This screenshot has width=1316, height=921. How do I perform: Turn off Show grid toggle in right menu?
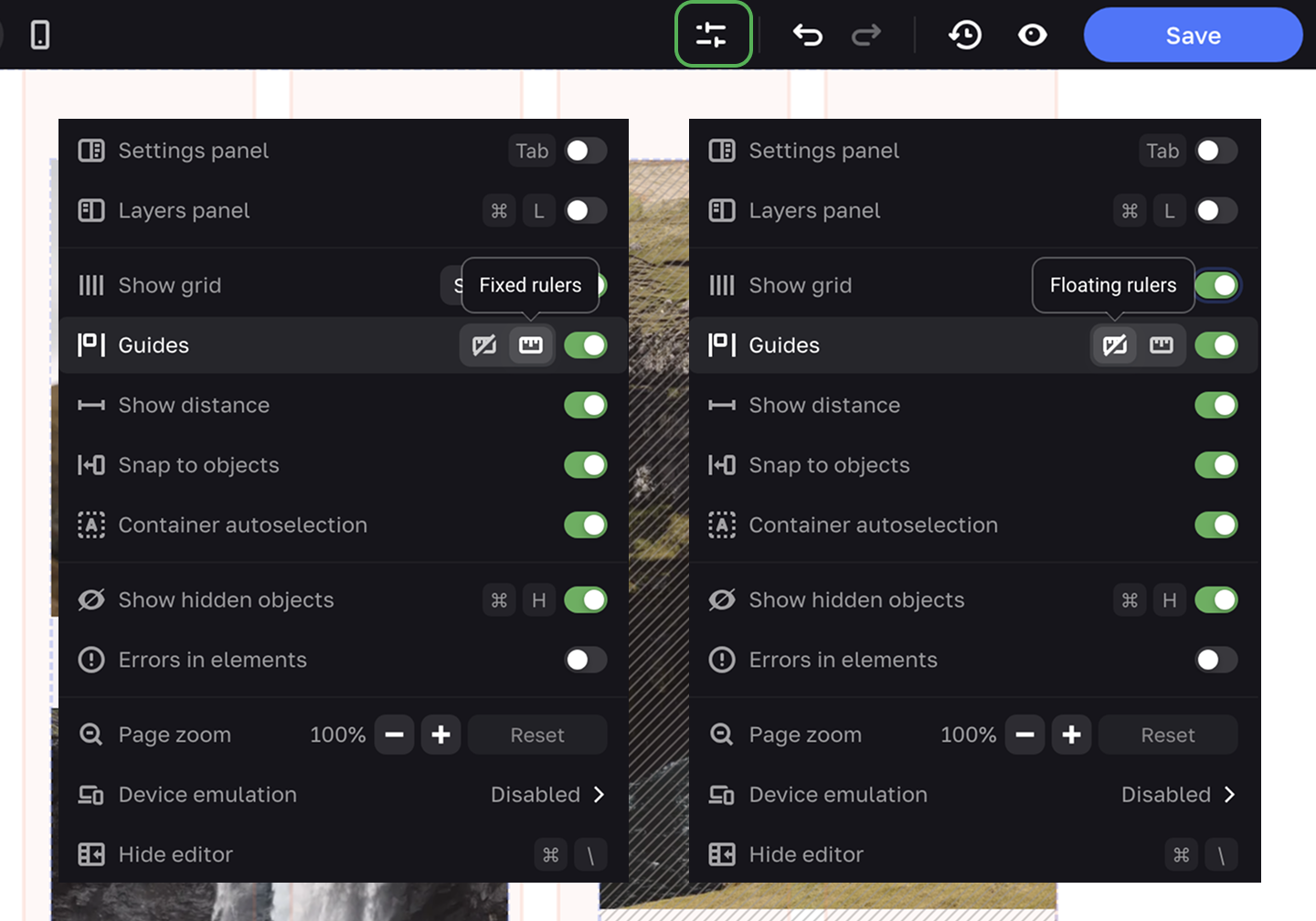tap(1215, 286)
